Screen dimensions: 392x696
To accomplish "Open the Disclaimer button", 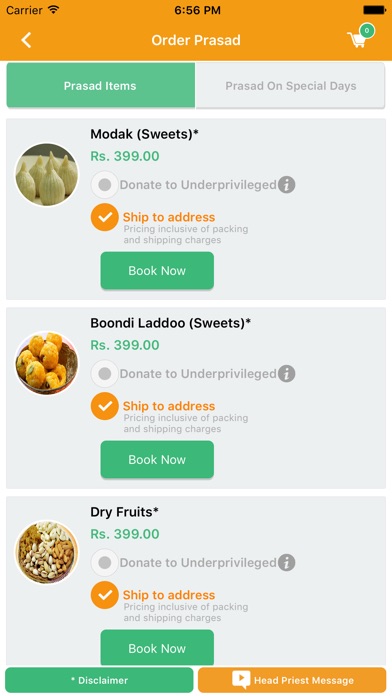I will [x=99, y=680].
